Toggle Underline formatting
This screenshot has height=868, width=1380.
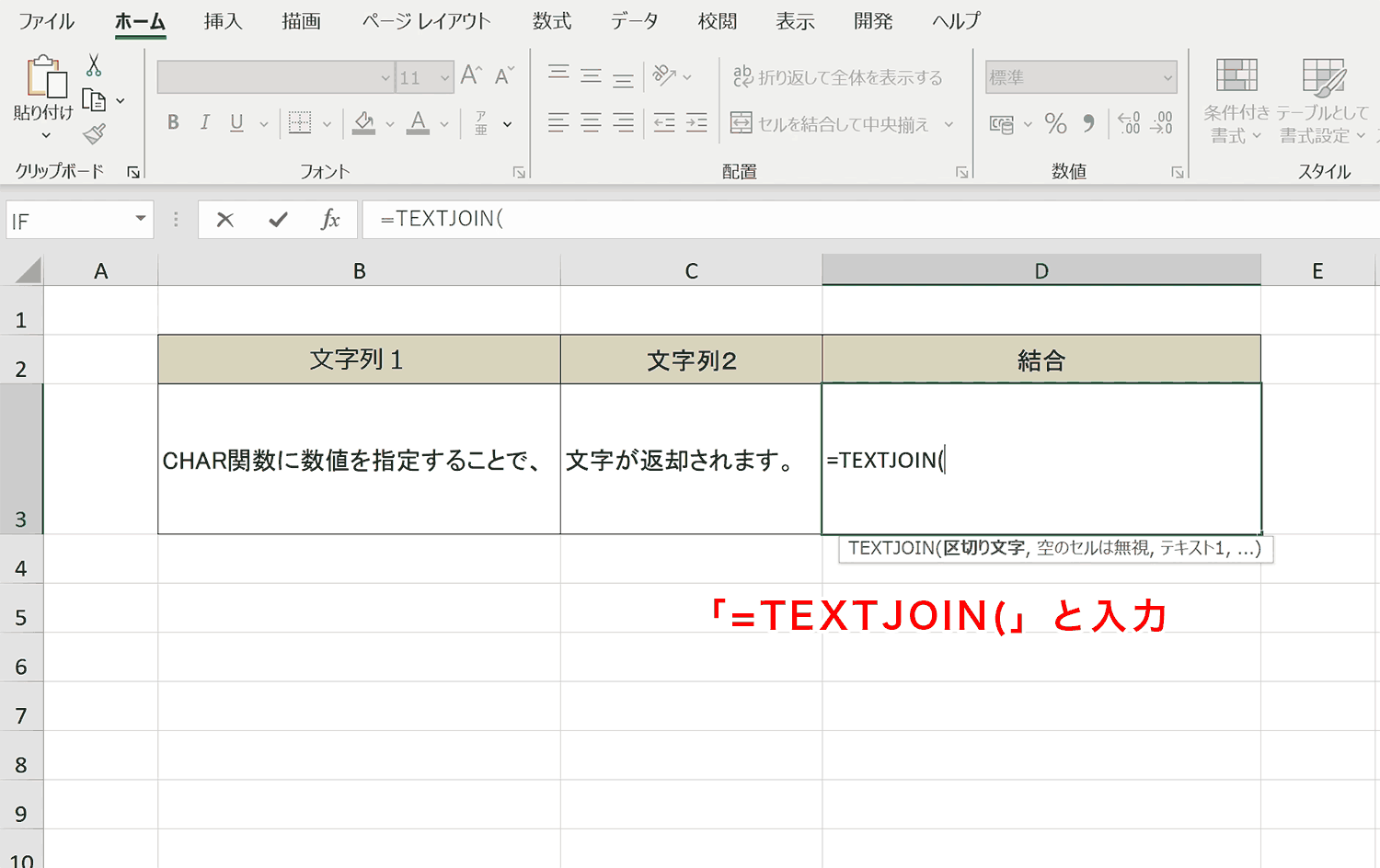pos(236,122)
